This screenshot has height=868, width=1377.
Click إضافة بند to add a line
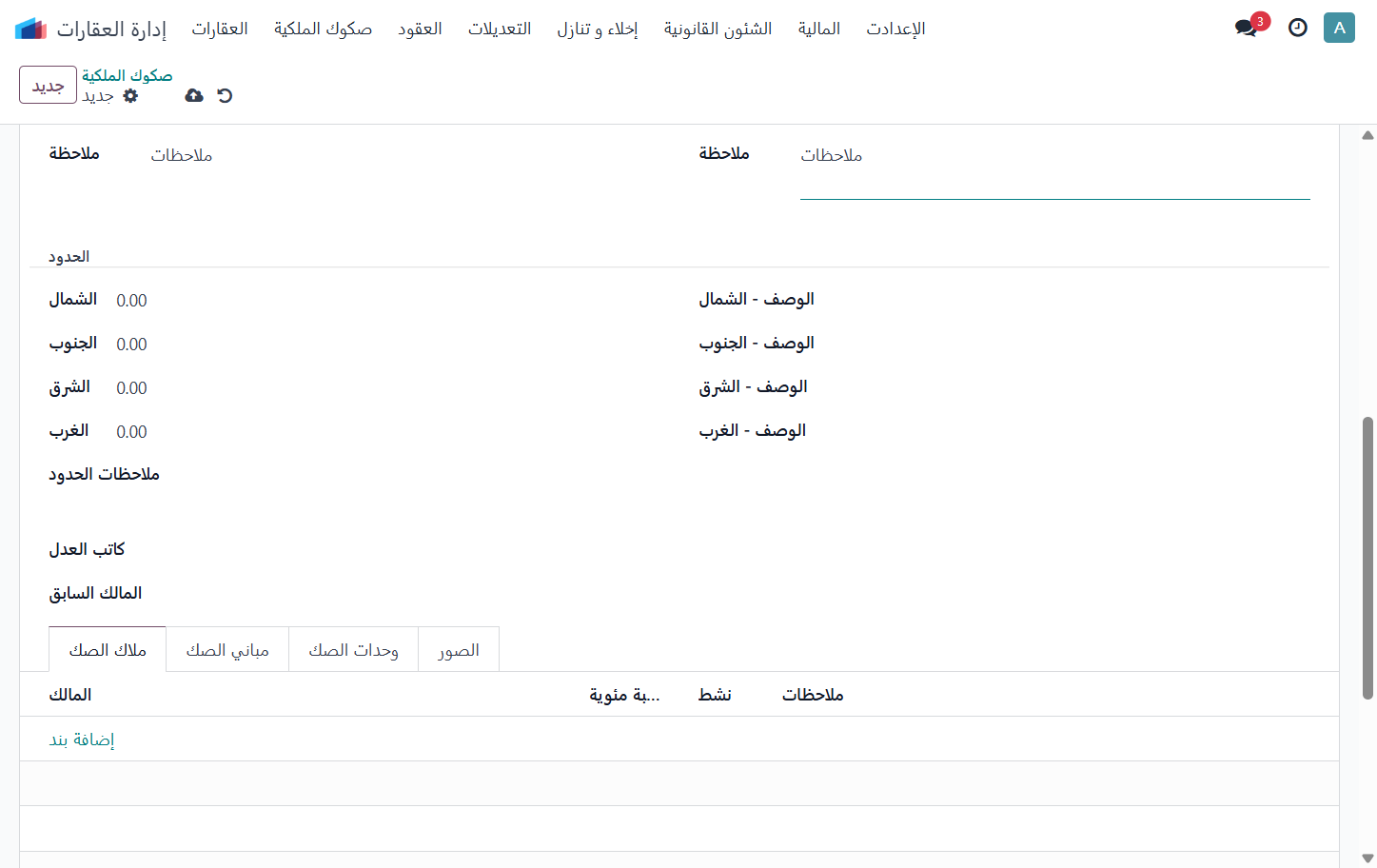[82, 740]
